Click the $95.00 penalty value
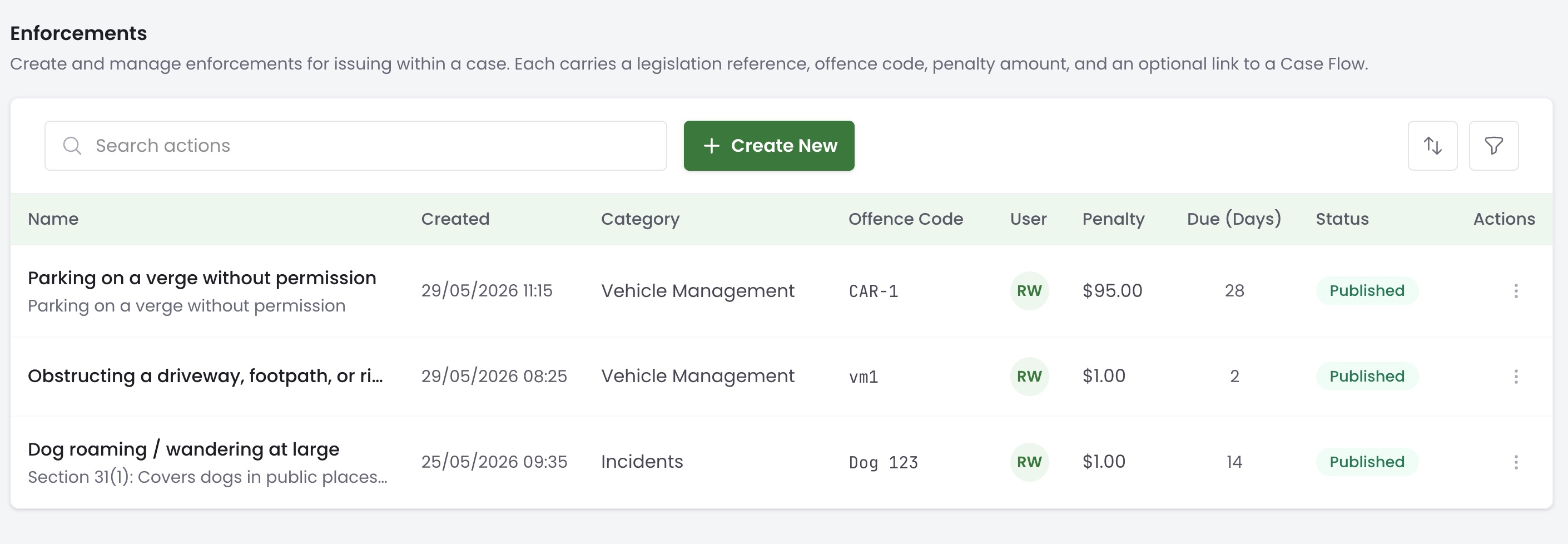The height and width of the screenshot is (544, 1568). coord(1112,290)
